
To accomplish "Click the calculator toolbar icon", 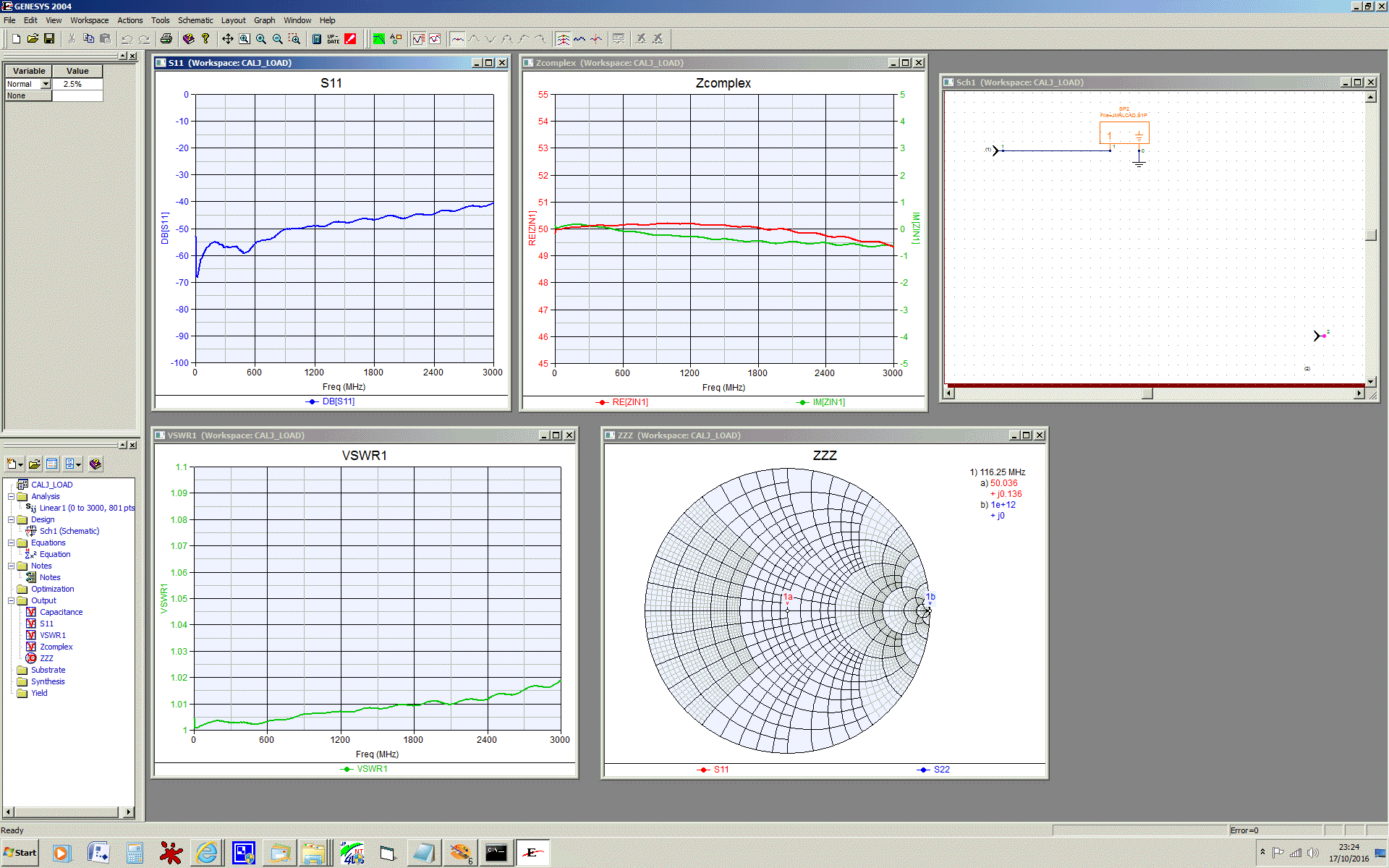I will click(317, 39).
